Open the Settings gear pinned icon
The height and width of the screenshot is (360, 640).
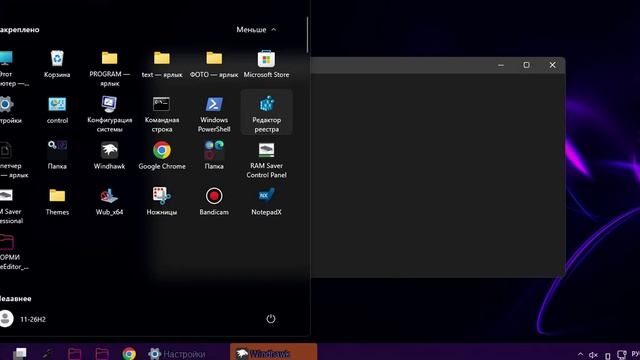pos(8,110)
